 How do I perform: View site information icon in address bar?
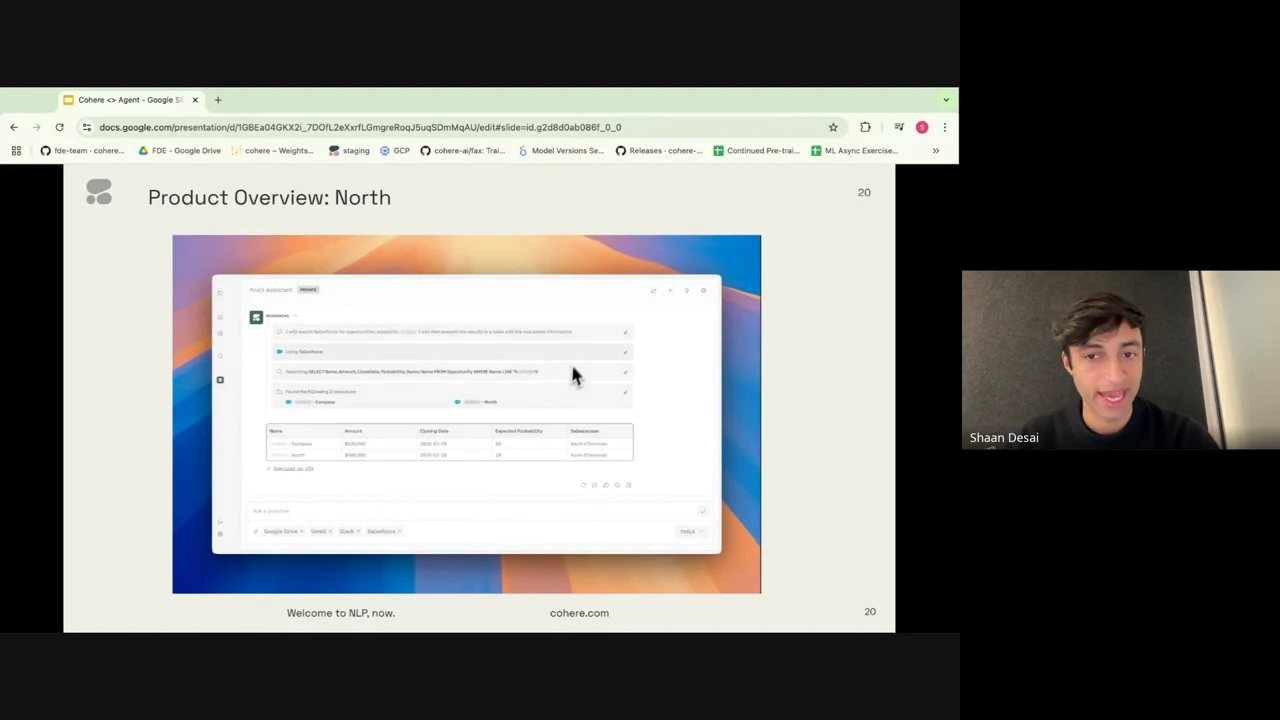(x=87, y=127)
